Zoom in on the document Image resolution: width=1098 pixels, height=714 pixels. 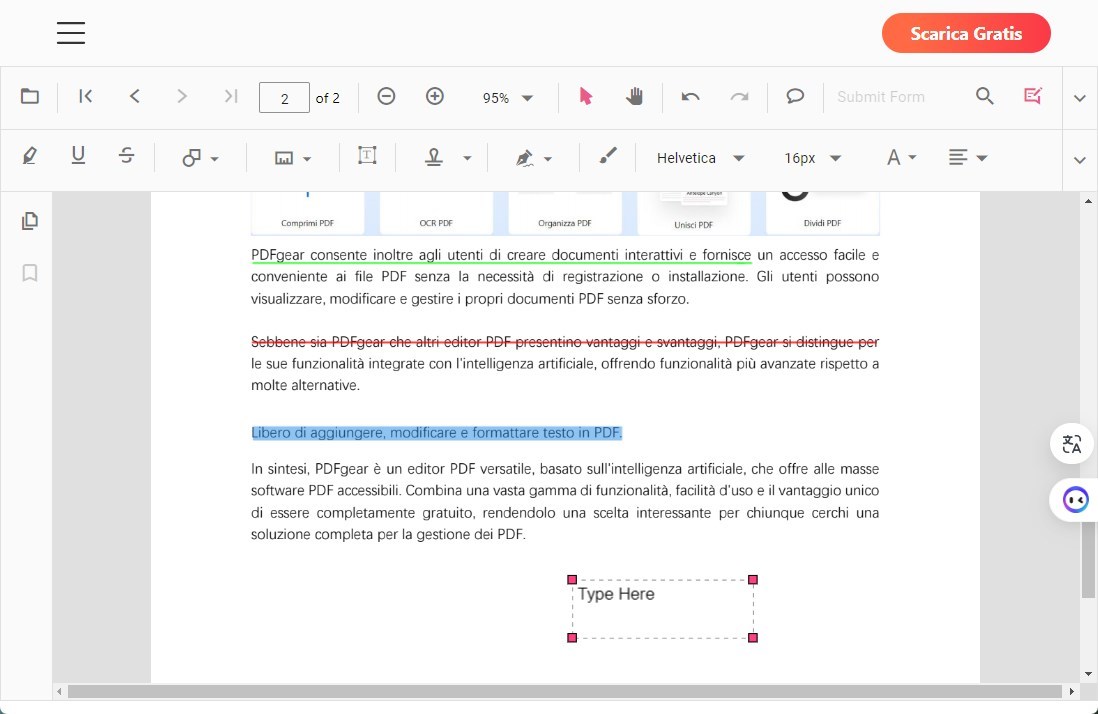click(434, 96)
